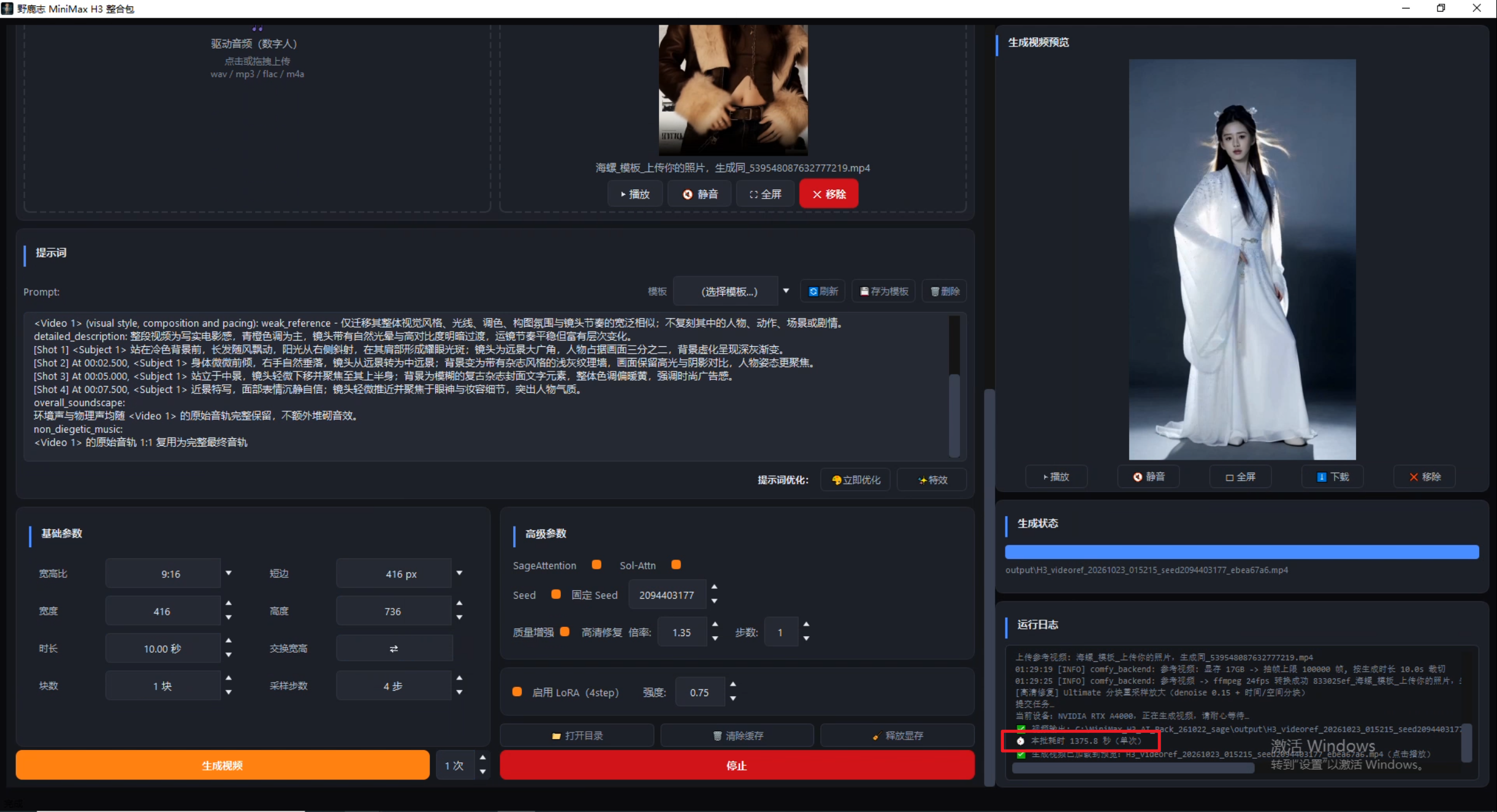Mute the generated preview video
Image resolution: width=1497 pixels, height=812 pixels.
1148,477
